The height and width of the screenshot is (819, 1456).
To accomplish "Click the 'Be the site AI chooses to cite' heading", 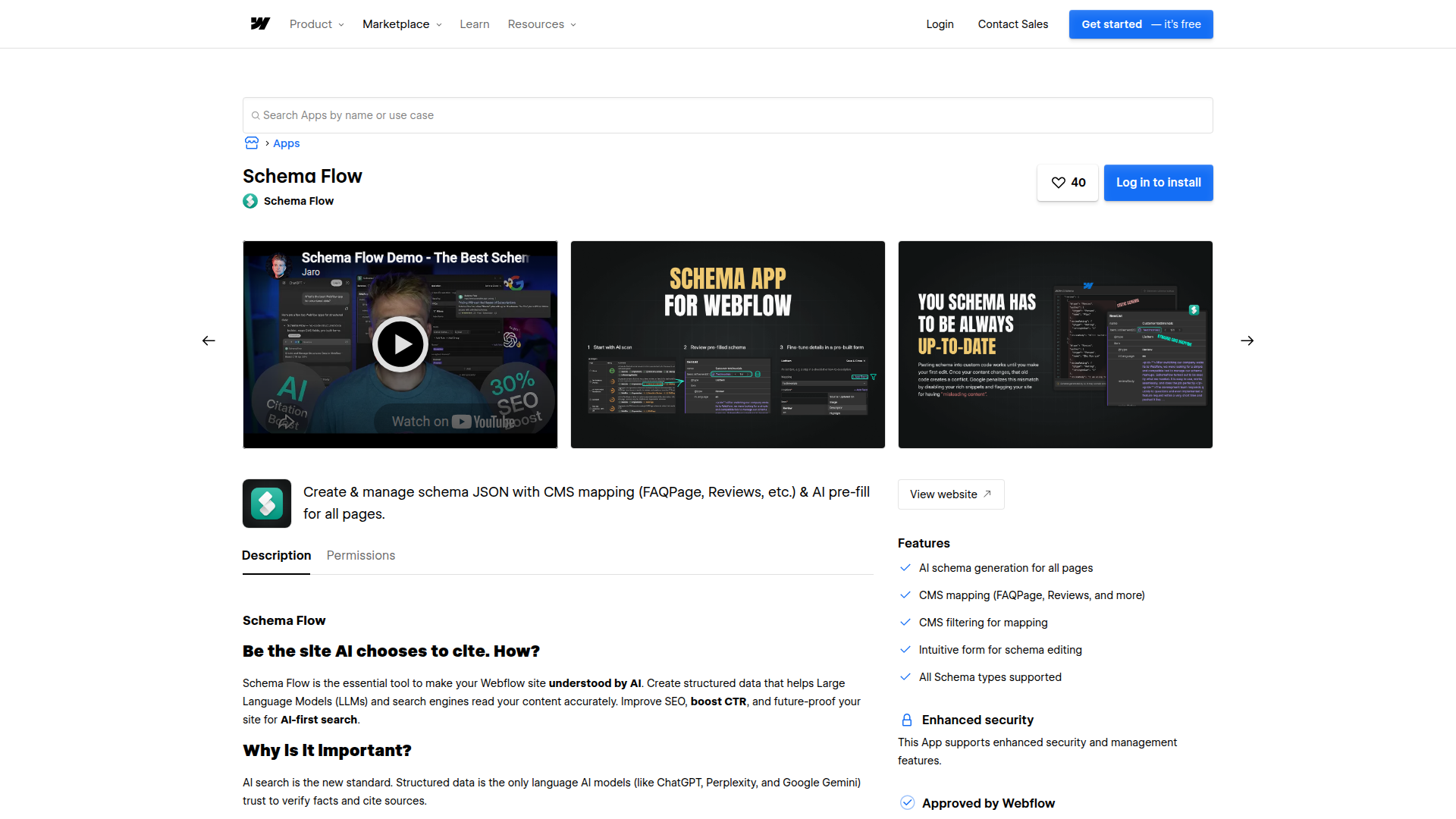I will (391, 651).
